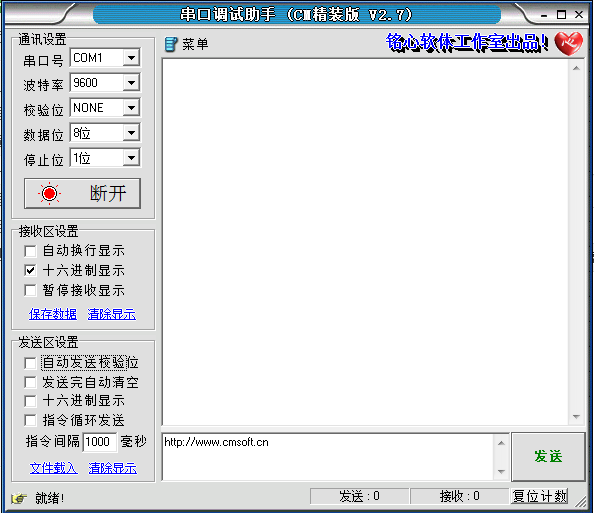Screen dimensions: 594x513
Task: Click the 指令间隔 1000 input field
Action: pos(100,442)
